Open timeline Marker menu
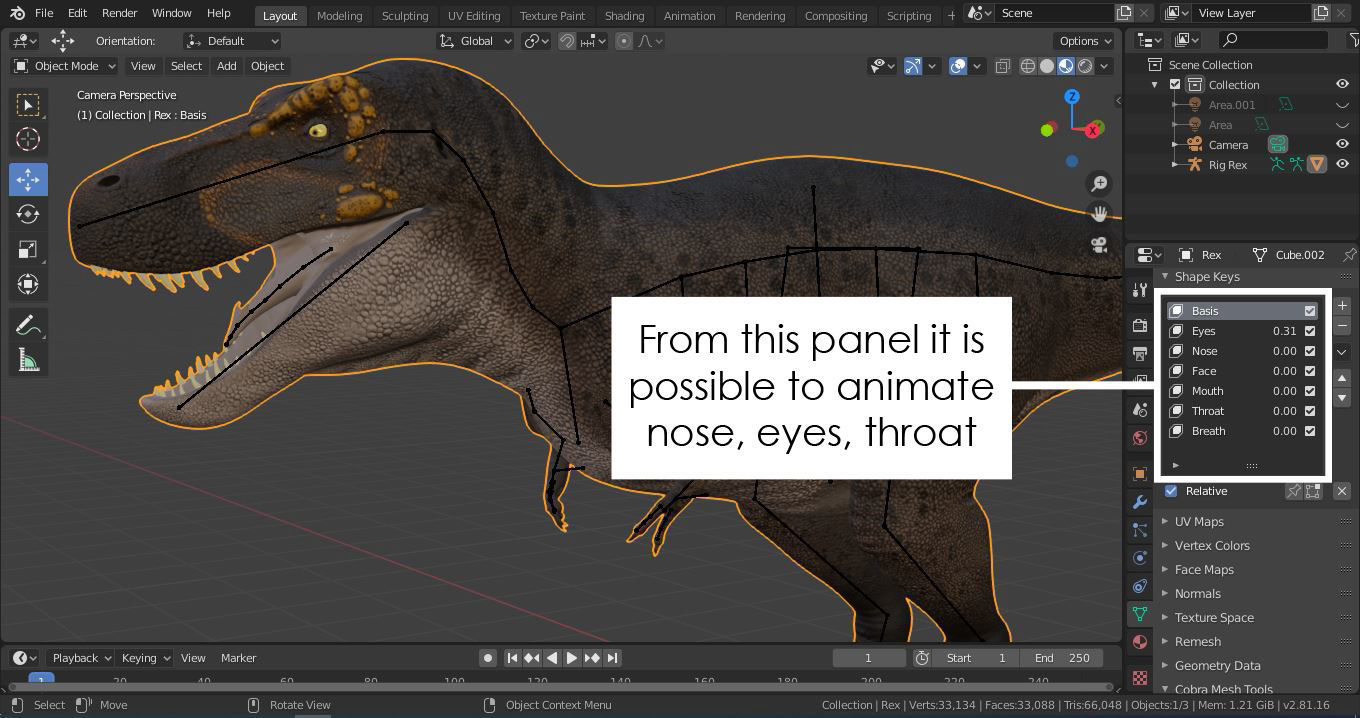The image size is (1360, 718). [x=238, y=658]
